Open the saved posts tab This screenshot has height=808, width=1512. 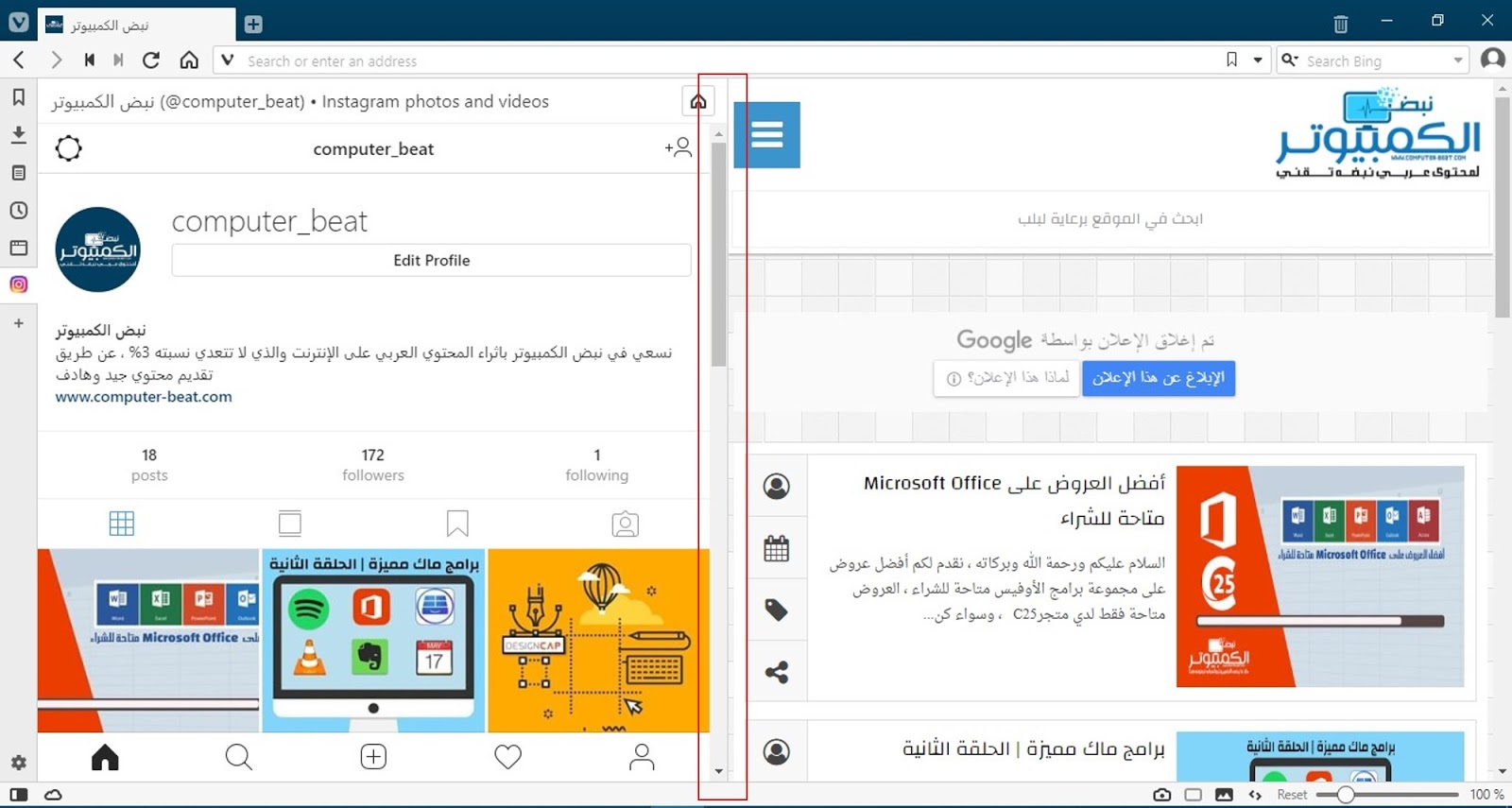tap(457, 524)
